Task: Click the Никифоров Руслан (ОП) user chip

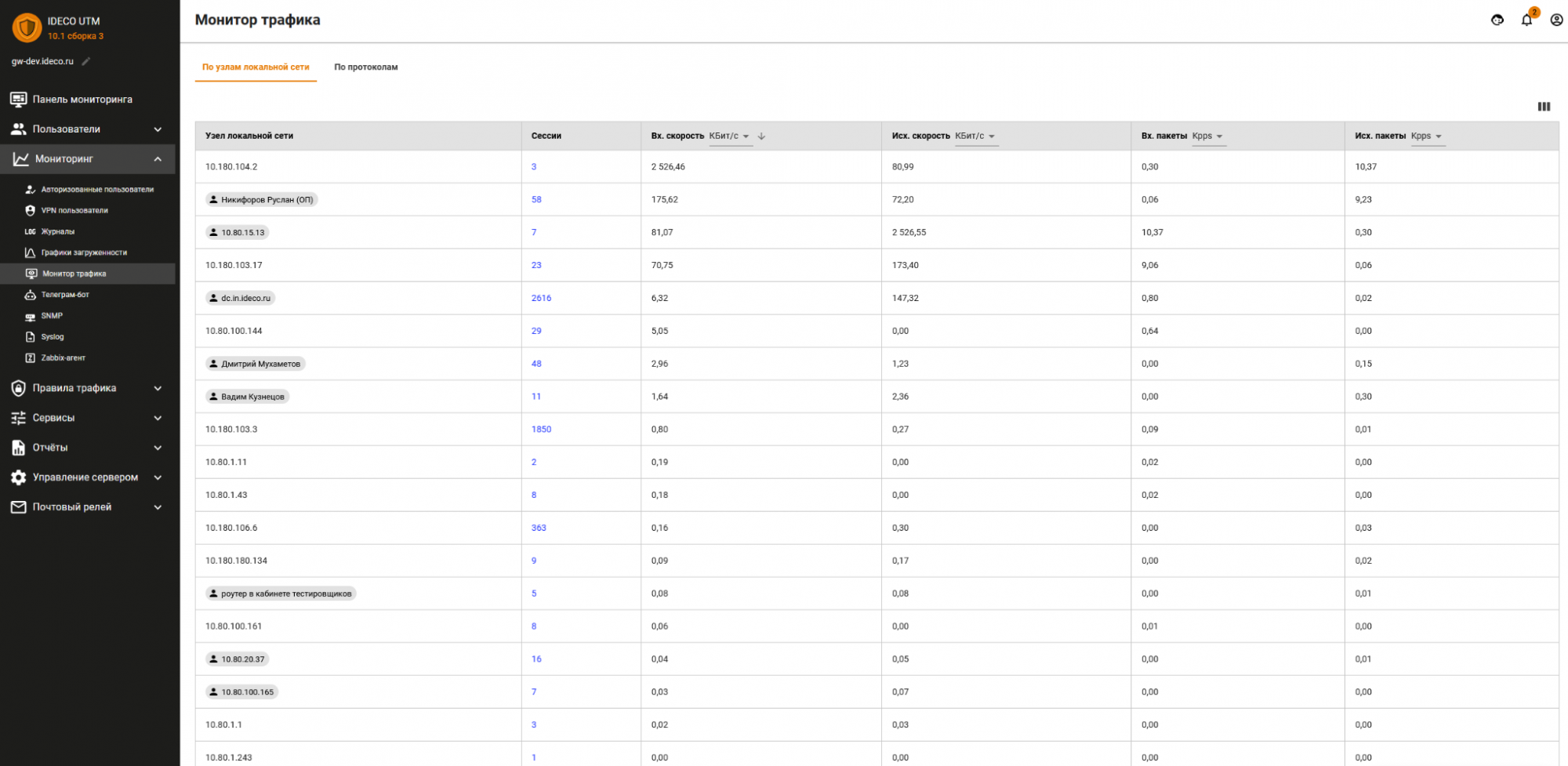Action: tap(262, 200)
